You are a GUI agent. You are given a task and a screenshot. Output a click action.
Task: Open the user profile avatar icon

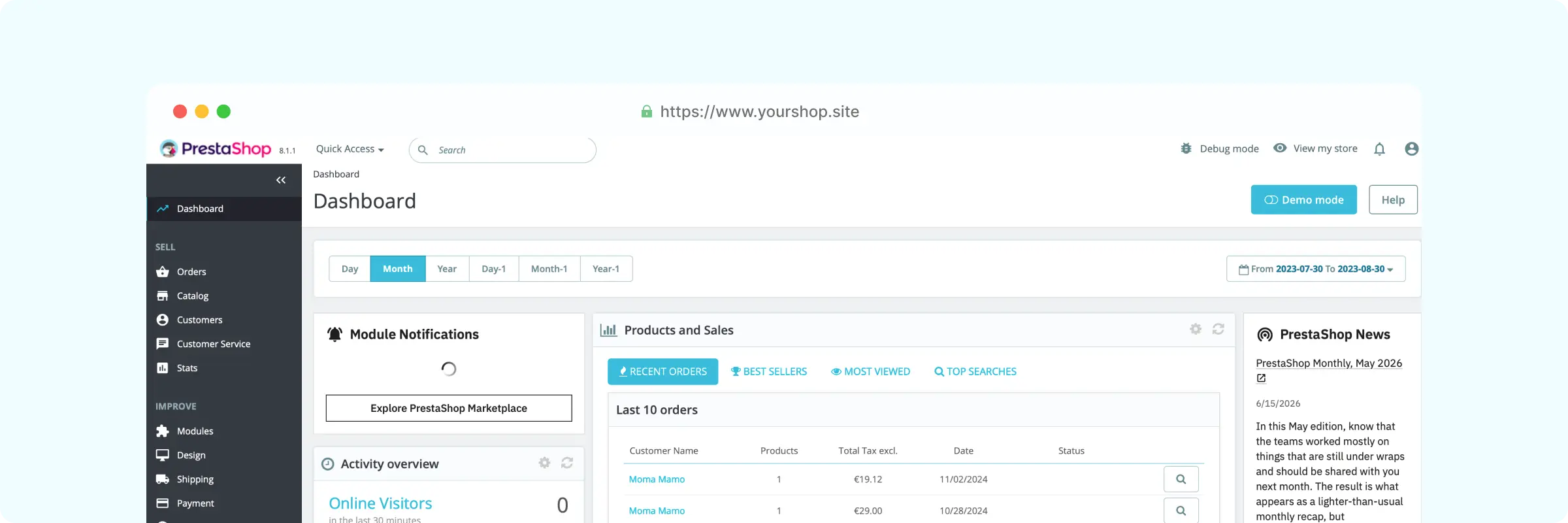[1411, 149]
